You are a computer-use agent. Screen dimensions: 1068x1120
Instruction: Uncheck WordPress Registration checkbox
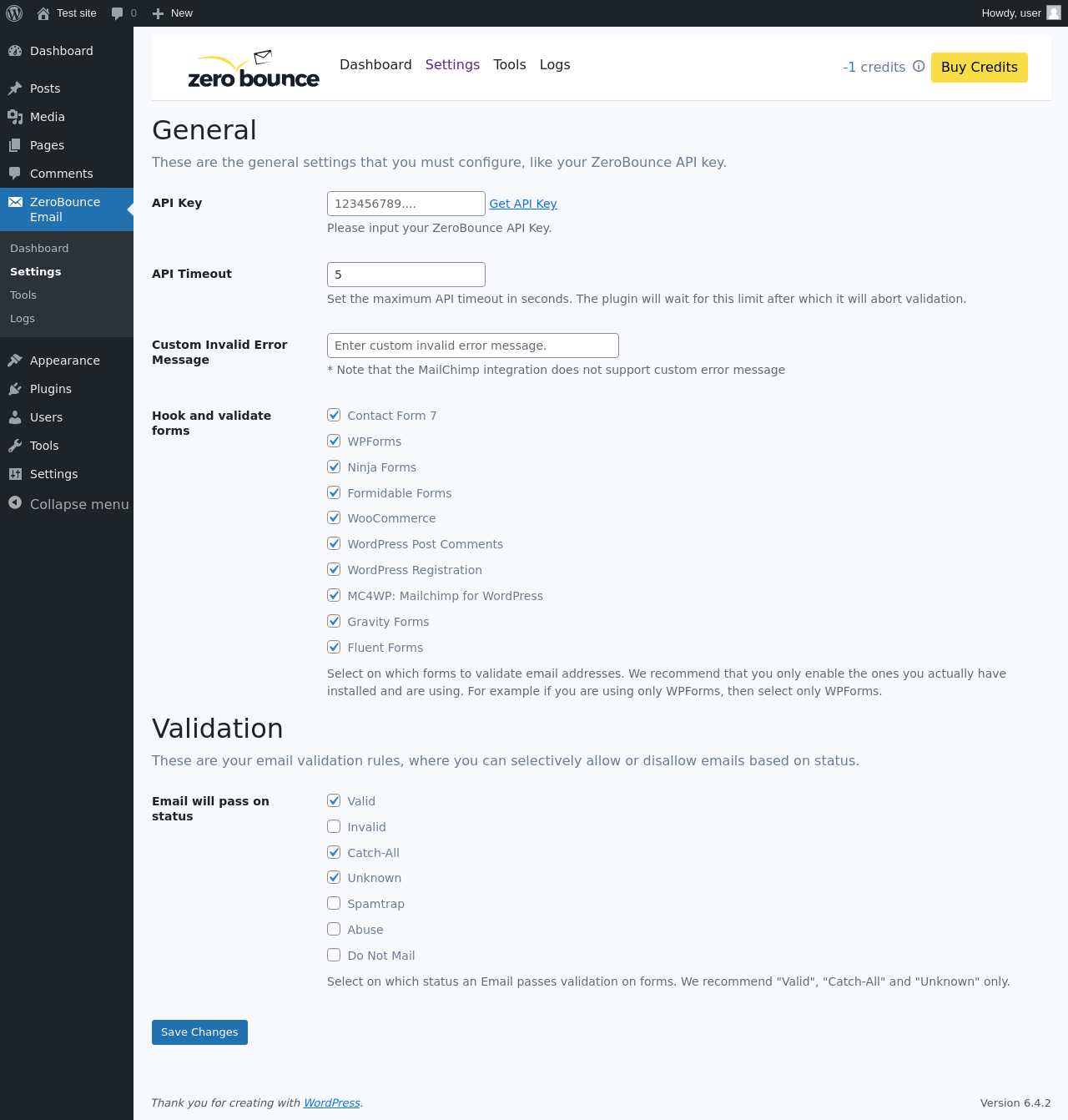334,569
